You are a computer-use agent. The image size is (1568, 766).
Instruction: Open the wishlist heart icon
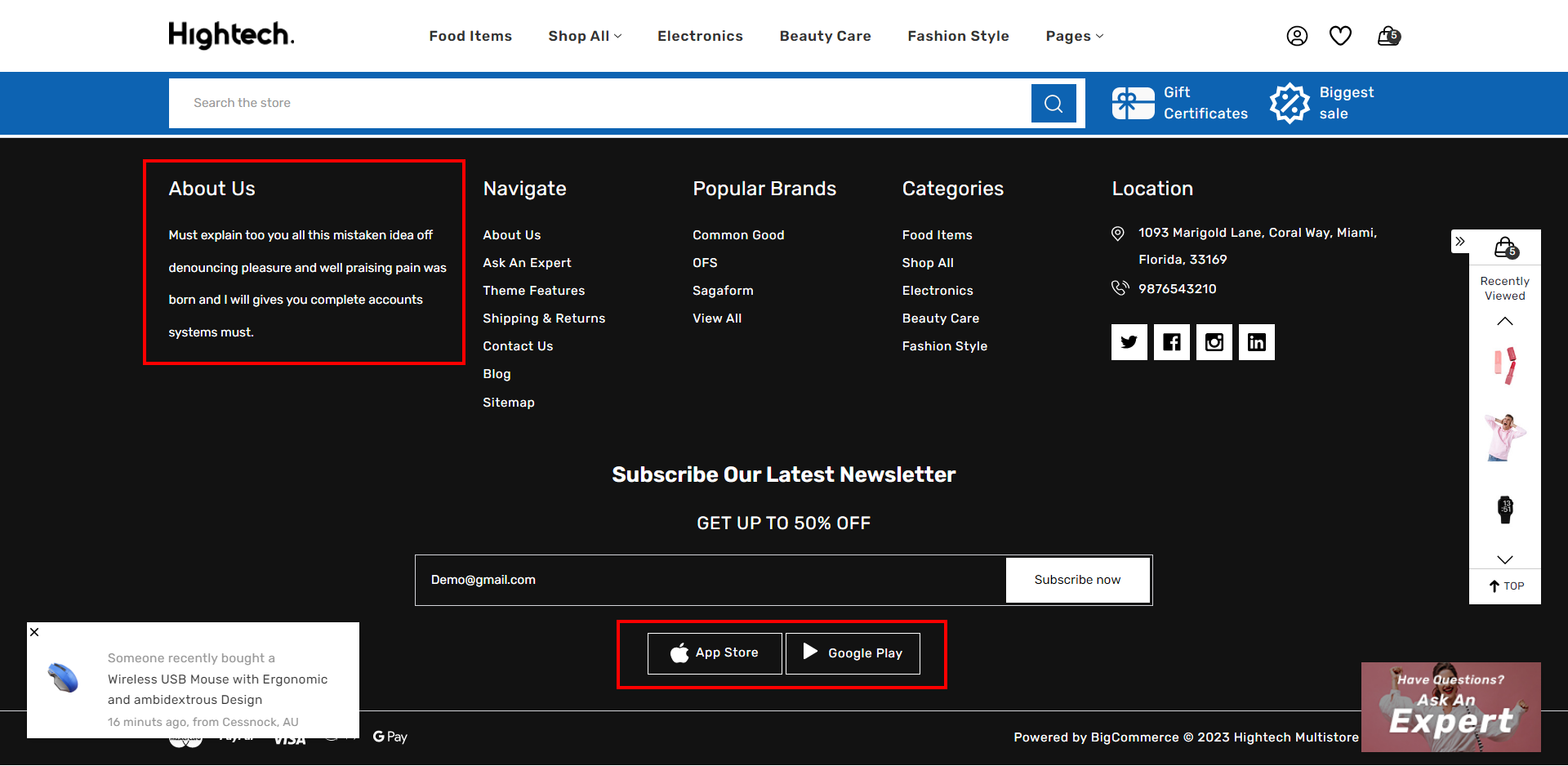pos(1340,36)
